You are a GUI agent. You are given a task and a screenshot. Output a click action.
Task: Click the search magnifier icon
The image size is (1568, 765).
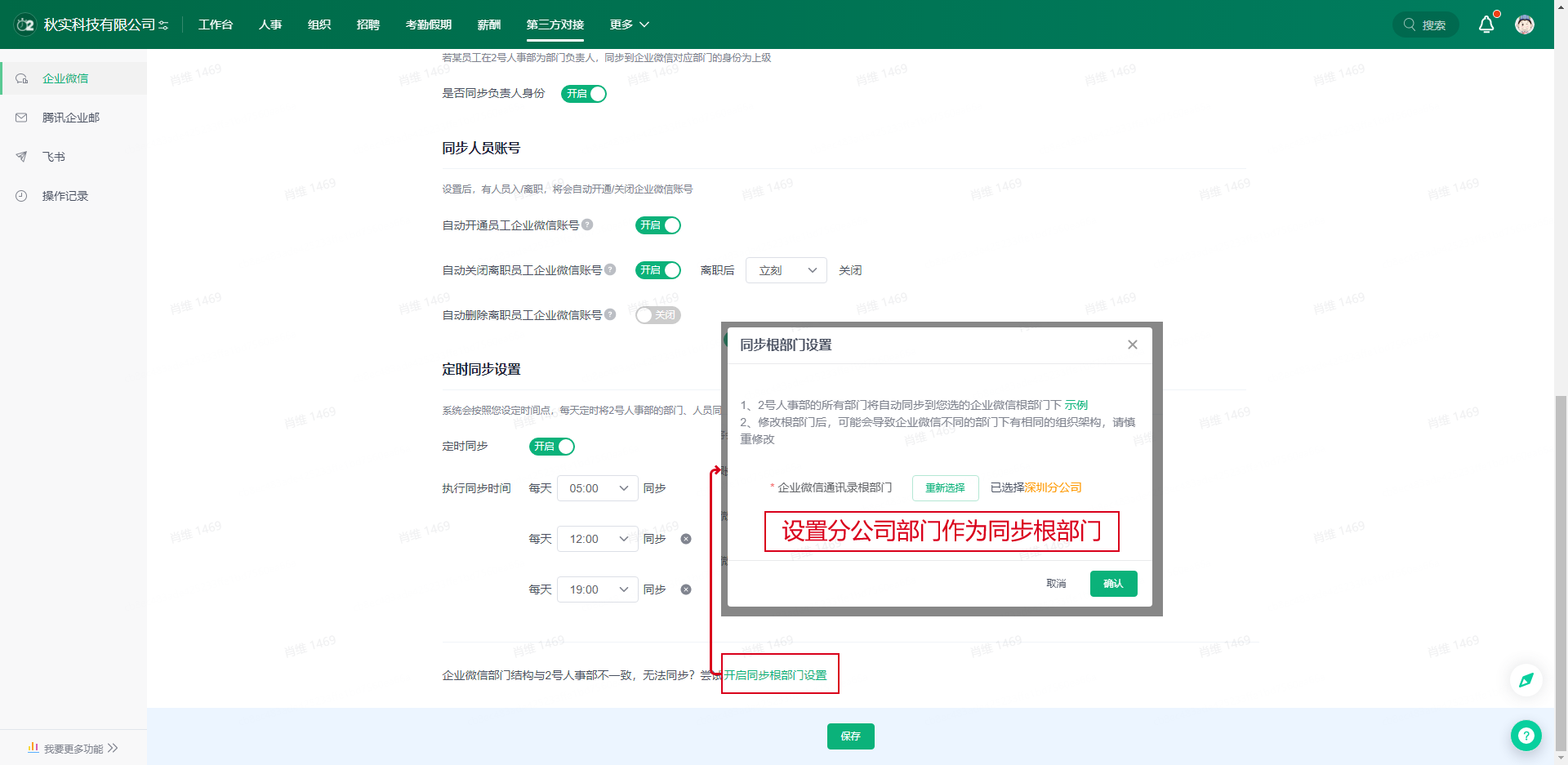tap(1410, 24)
